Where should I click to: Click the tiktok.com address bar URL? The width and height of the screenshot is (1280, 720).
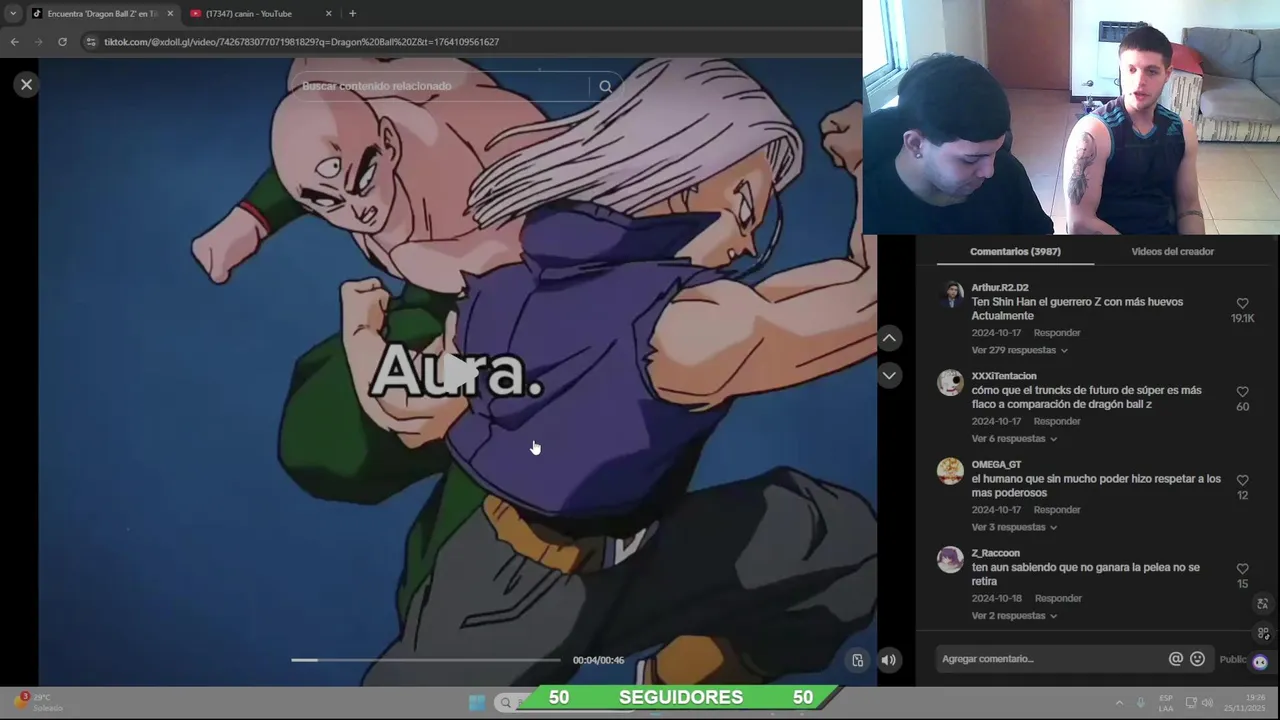coord(301,42)
